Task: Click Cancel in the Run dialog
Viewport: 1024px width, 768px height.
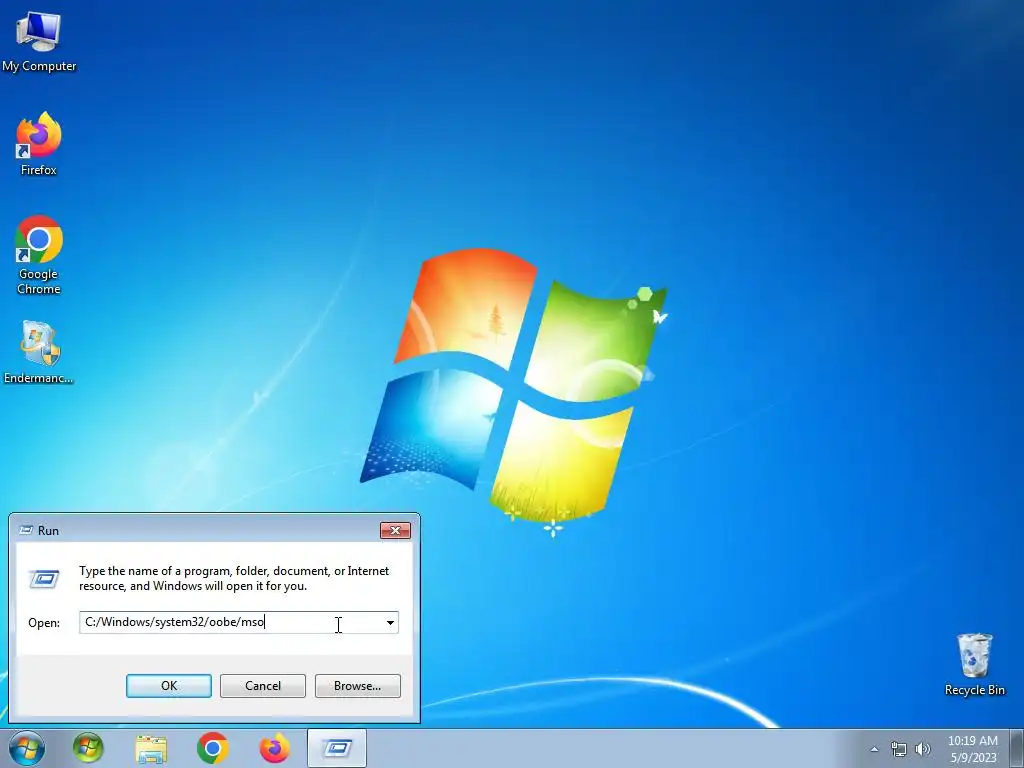Action: pos(263,686)
